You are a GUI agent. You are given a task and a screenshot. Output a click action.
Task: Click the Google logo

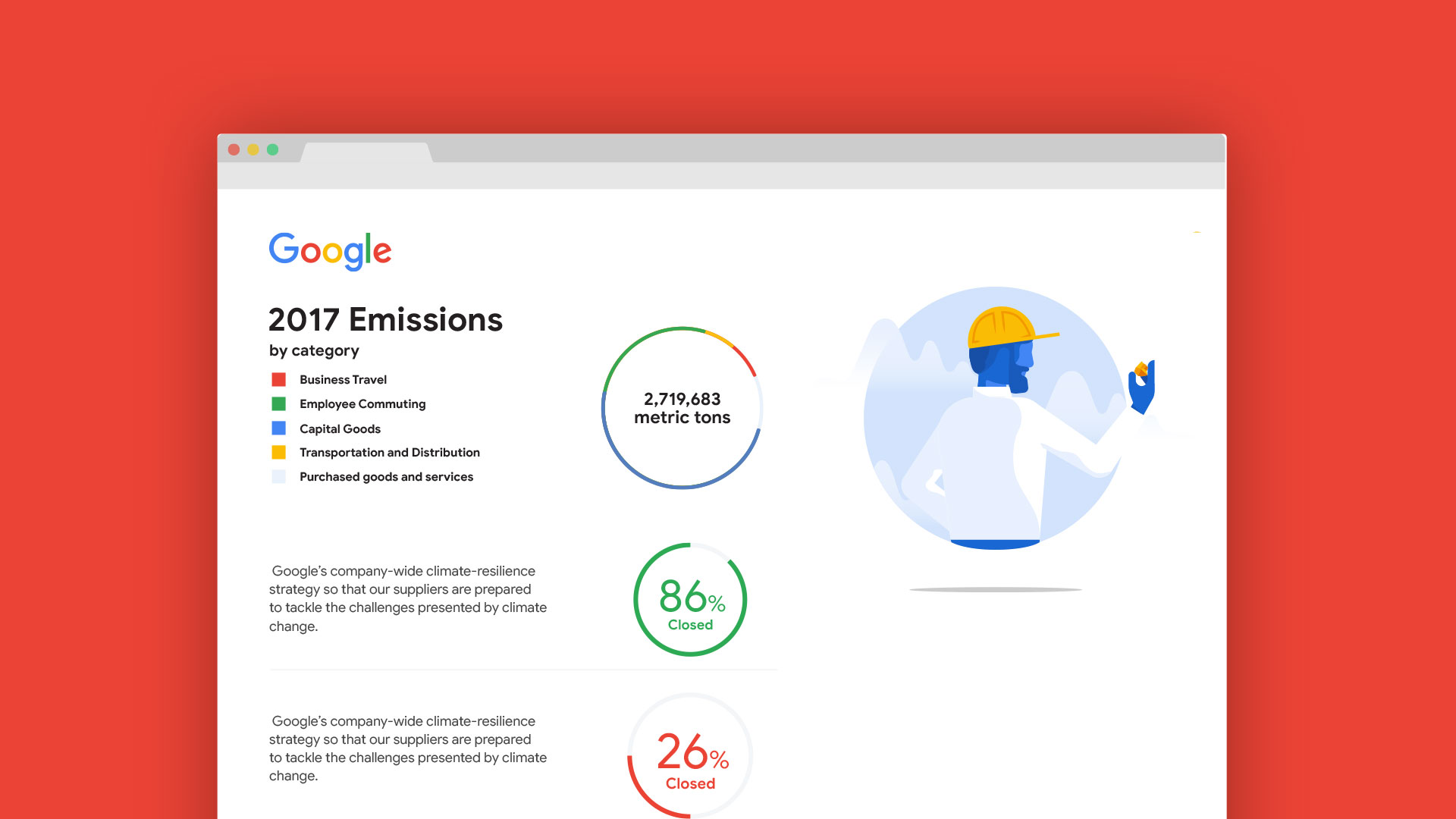click(330, 250)
